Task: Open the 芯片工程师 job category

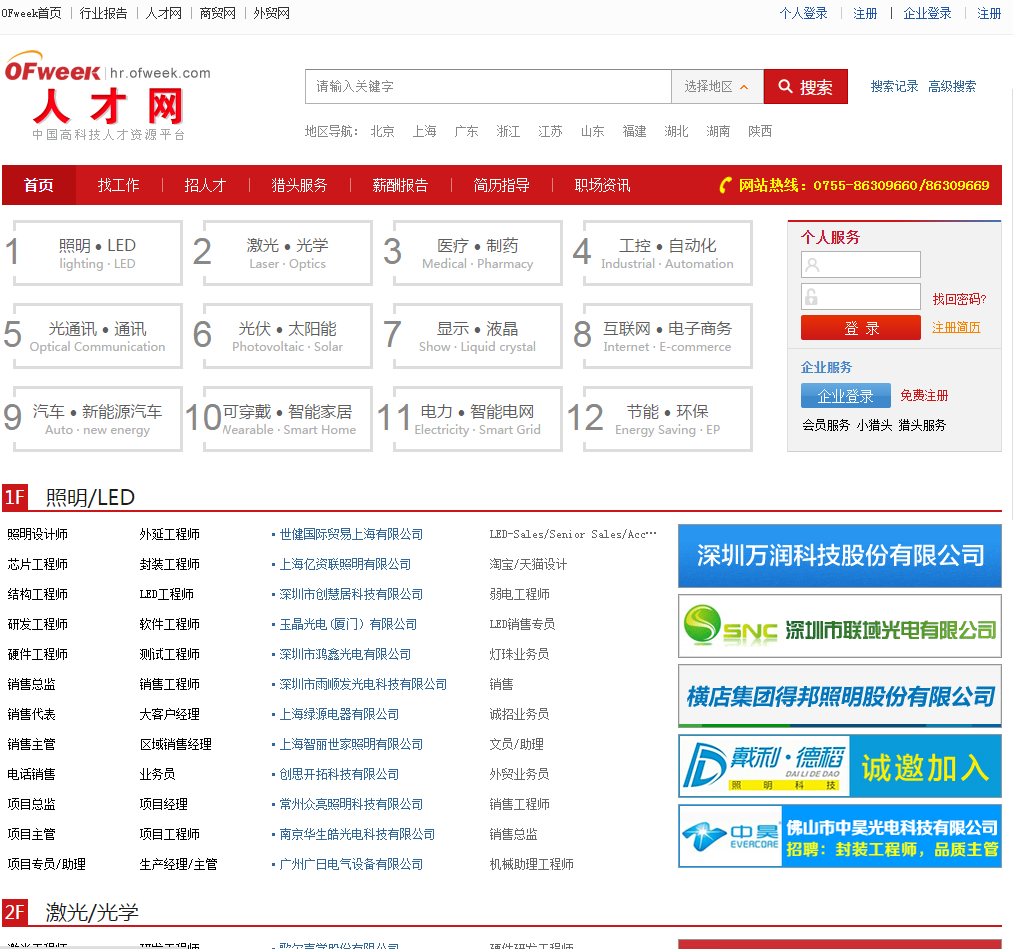Action: (37, 565)
